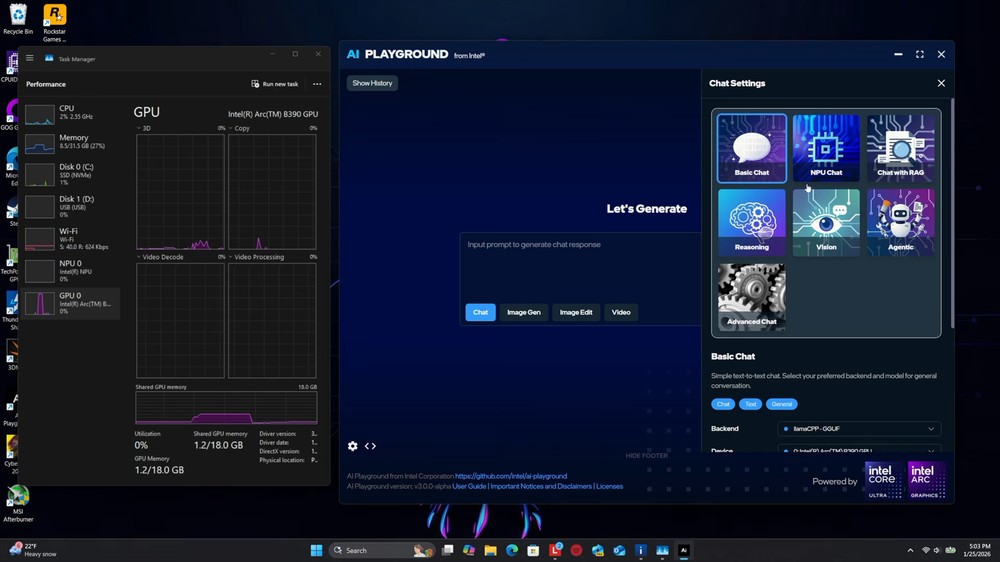Open File Explorer from the taskbar
The image size is (1000, 562).
490,550
